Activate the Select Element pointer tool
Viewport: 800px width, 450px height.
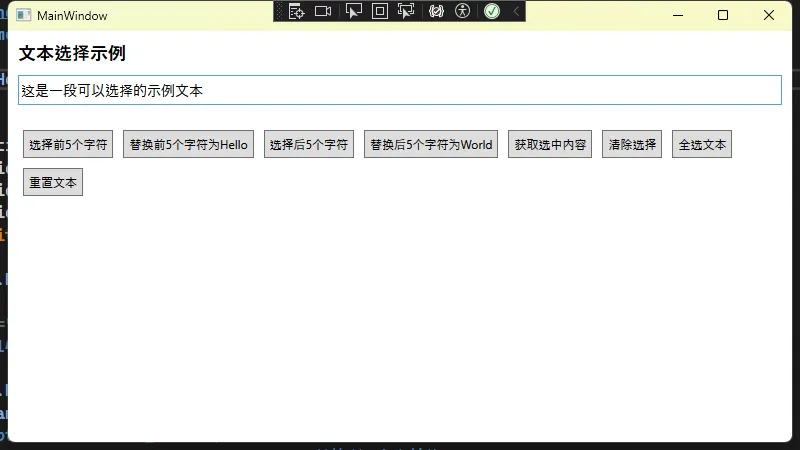click(x=353, y=11)
